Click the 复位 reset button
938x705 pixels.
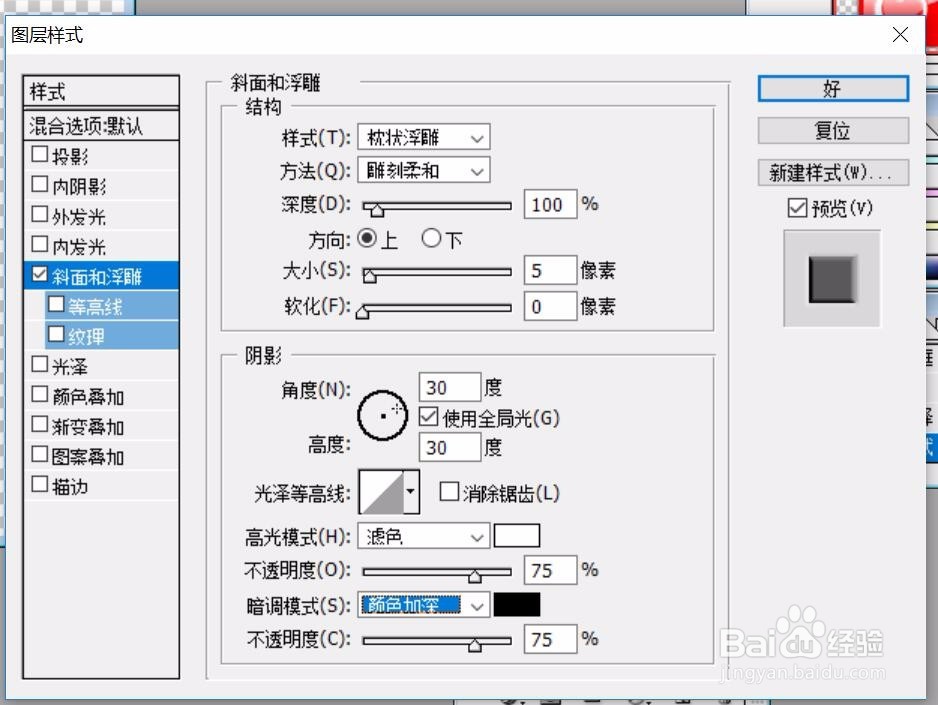pyautogui.click(x=833, y=130)
